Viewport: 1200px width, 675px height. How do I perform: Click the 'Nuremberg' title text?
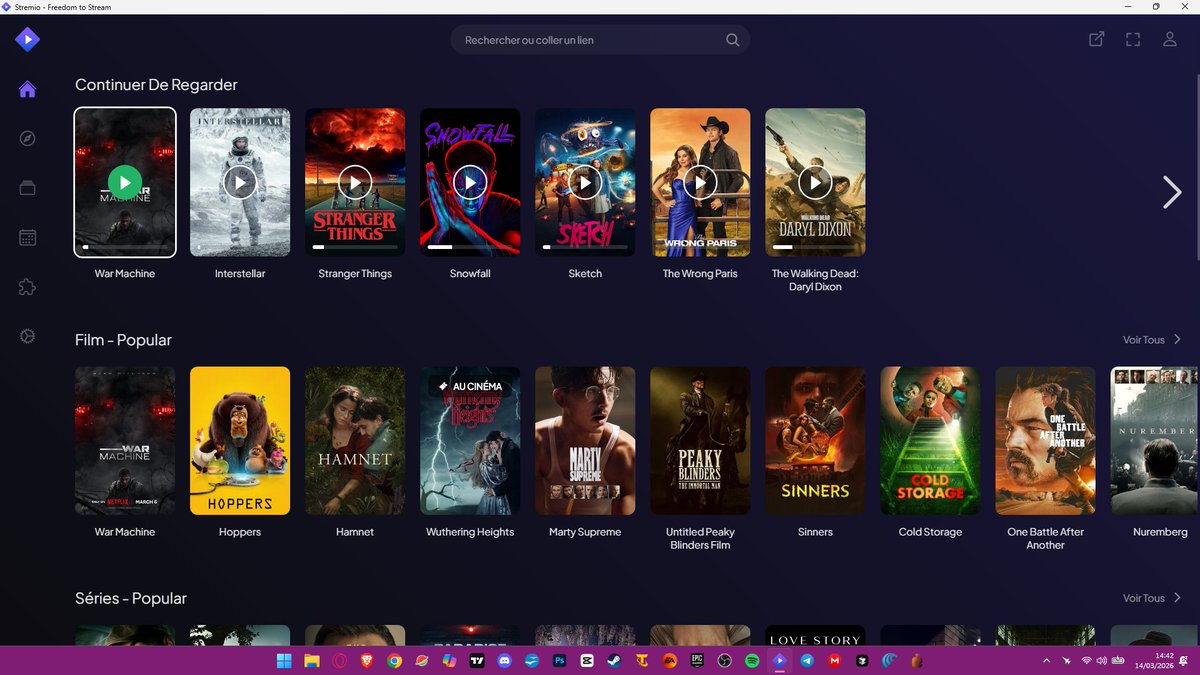pos(1160,532)
